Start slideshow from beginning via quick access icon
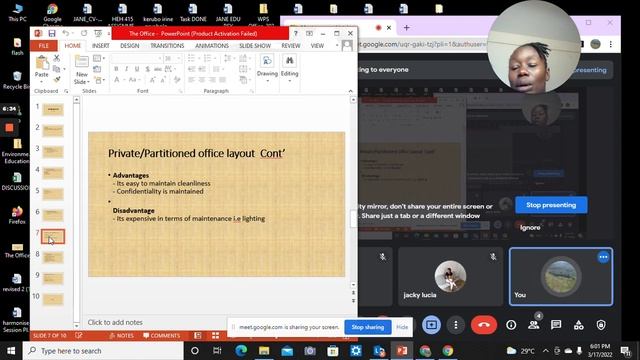This screenshot has height=360, width=640. pyautogui.click(x=98, y=33)
